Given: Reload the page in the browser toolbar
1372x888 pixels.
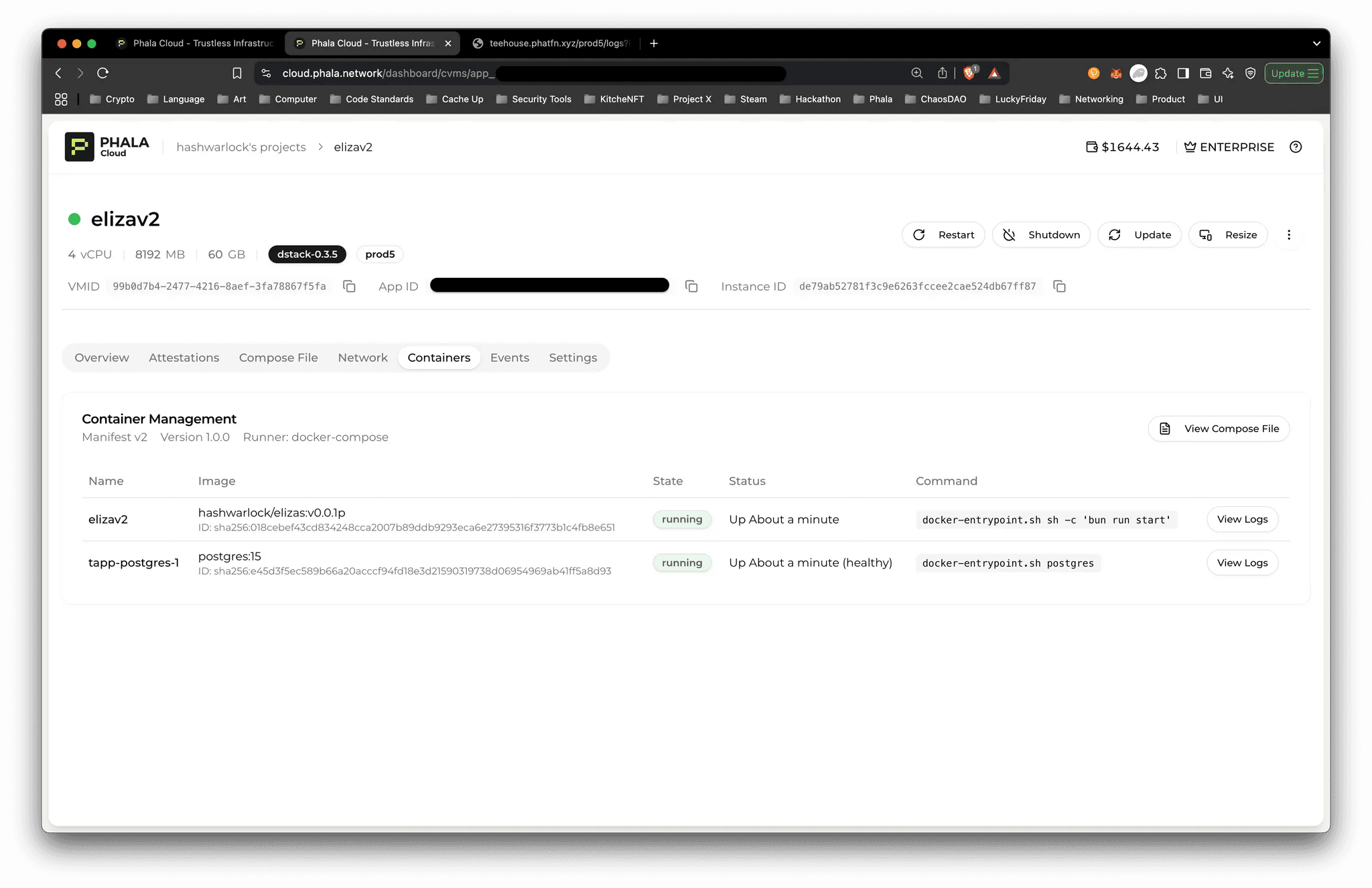Looking at the screenshot, I should (x=102, y=73).
